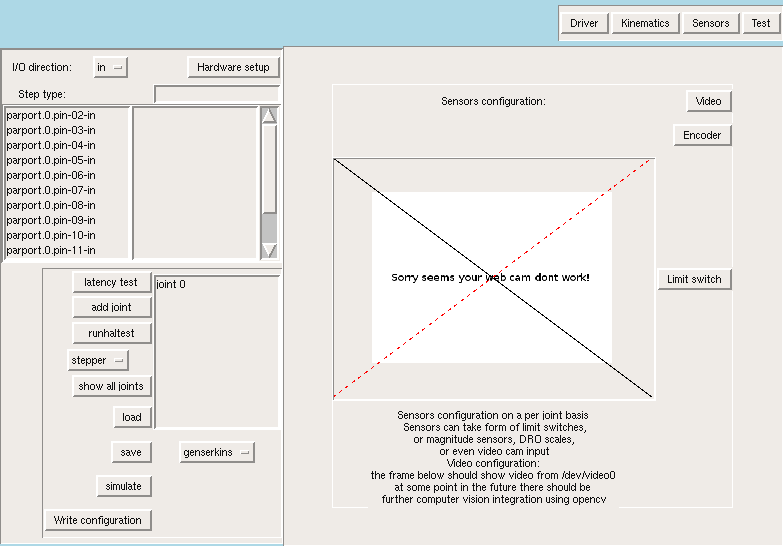This screenshot has width=783, height=546.
Task: Open the Driver tab
Action: point(584,23)
